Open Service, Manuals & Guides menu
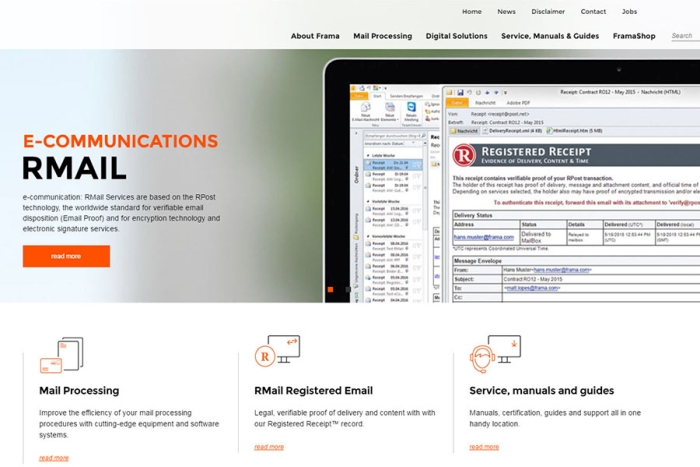700x467 pixels. click(550, 36)
